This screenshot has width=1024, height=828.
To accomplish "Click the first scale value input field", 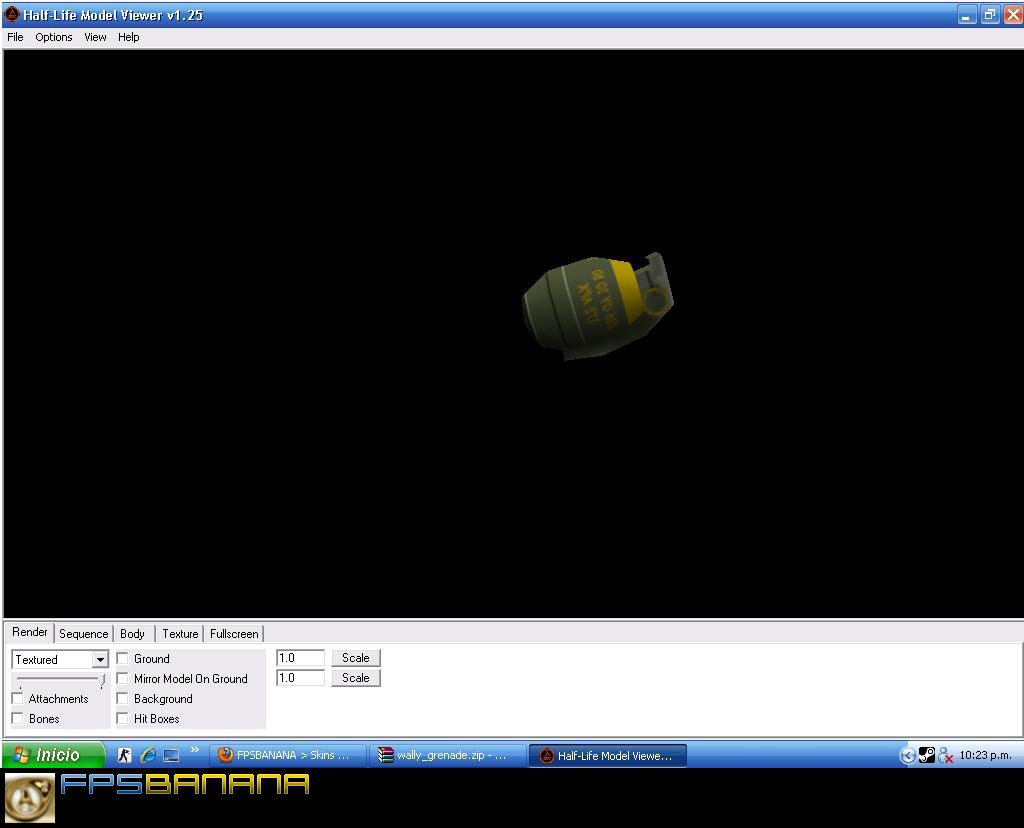I will [x=300, y=658].
